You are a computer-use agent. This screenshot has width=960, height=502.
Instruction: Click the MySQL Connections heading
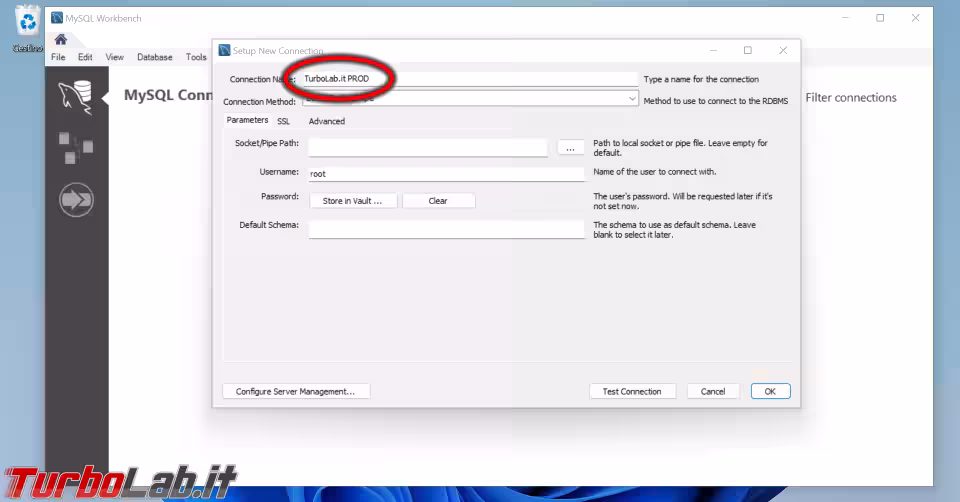tap(168, 95)
